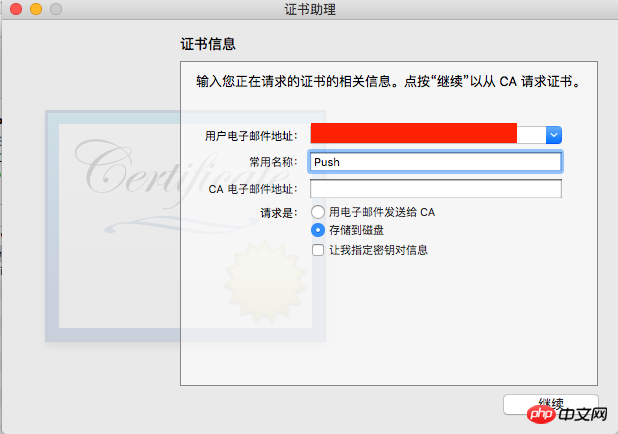Image resolution: width=618 pixels, height=434 pixels.
Task: Open the 用户电子邮件地址 dropdown arrow
Action: (554, 135)
